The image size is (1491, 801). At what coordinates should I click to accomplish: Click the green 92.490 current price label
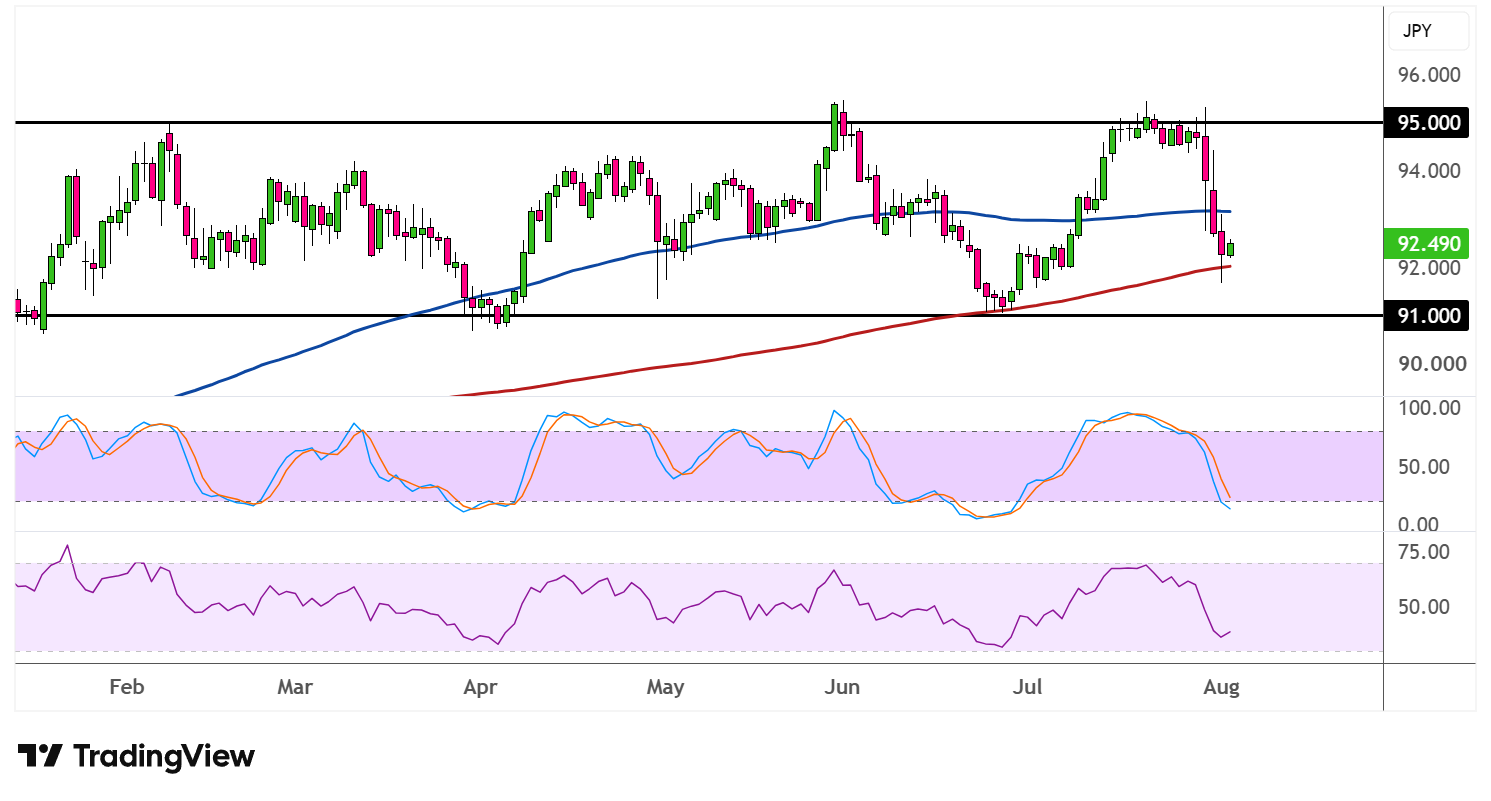1427,243
